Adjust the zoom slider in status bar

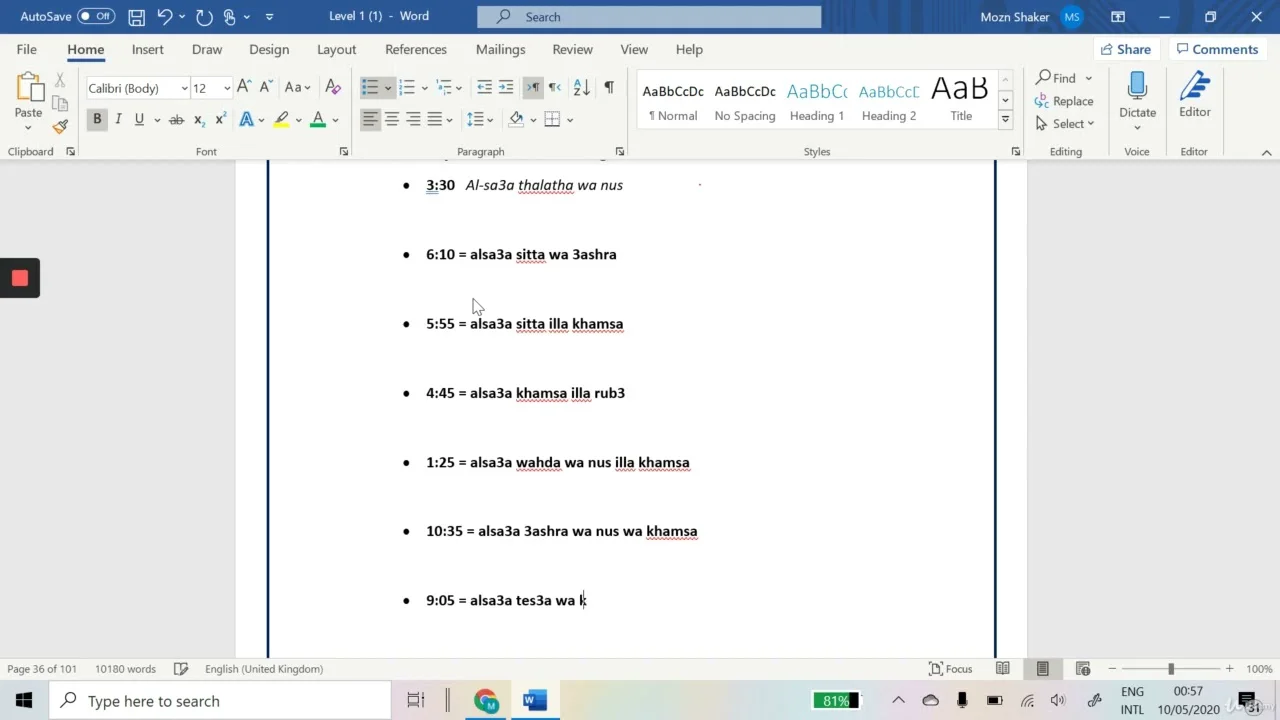1171,669
